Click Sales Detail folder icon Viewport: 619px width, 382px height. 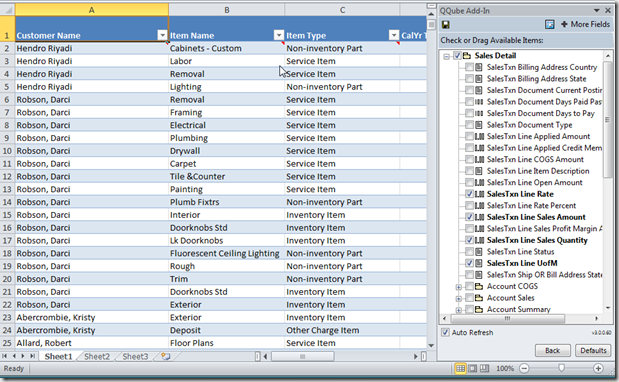[467, 56]
